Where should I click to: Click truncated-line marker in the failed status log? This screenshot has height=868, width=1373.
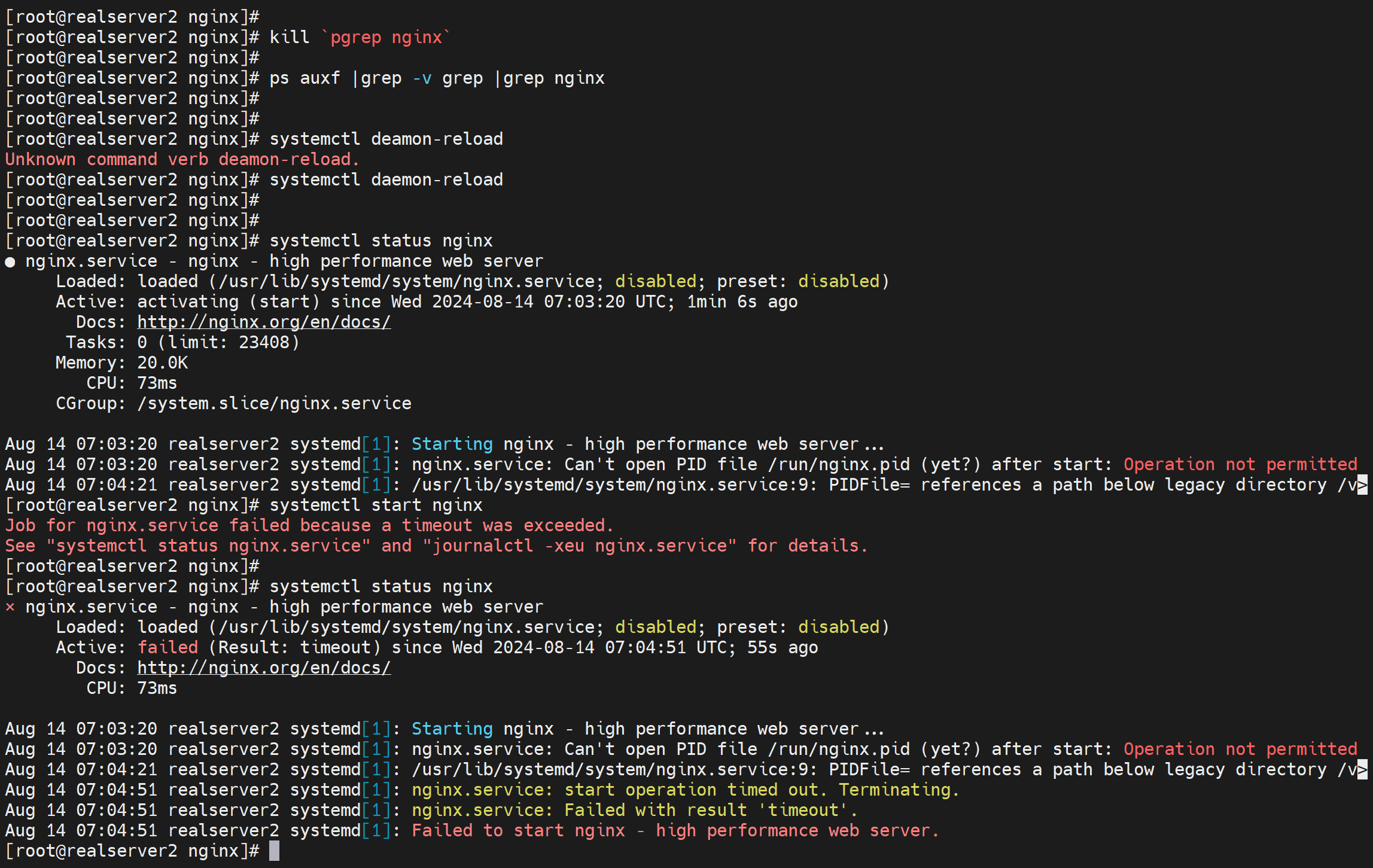pyautogui.click(x=1362, y=770)
